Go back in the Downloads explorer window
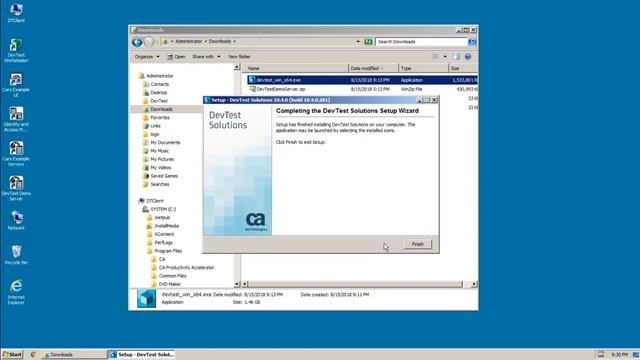The width and height of the screenshot is (640, 360). coord(137,42)
